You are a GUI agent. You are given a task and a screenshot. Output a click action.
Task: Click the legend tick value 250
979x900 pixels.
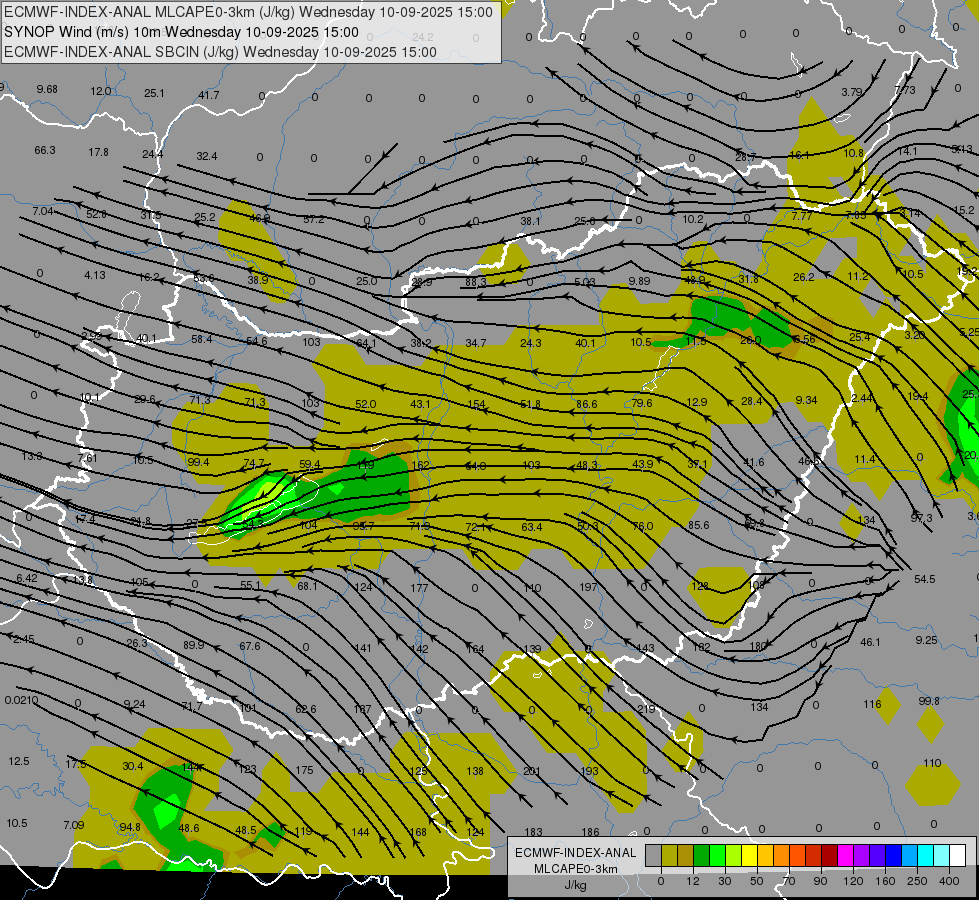click(x=917, y=881)
